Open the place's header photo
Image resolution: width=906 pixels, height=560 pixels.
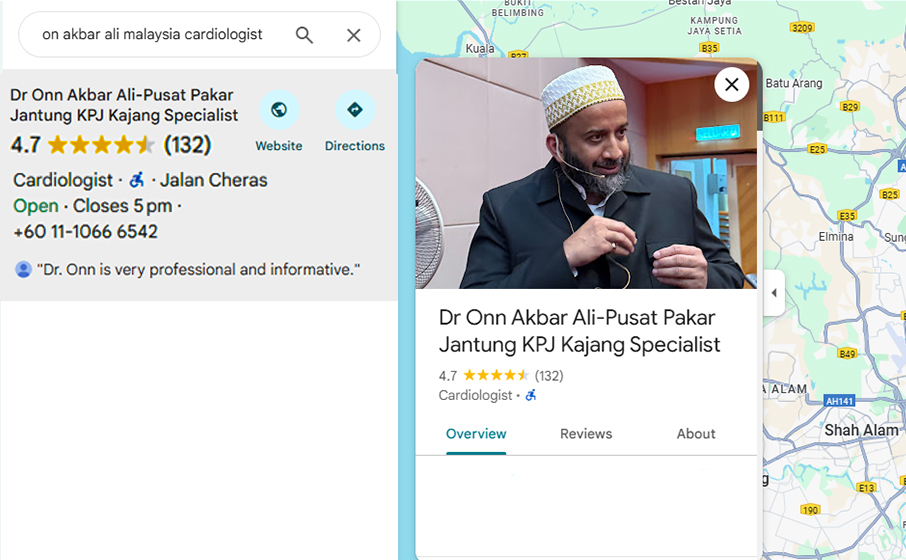tap(585, 175)
